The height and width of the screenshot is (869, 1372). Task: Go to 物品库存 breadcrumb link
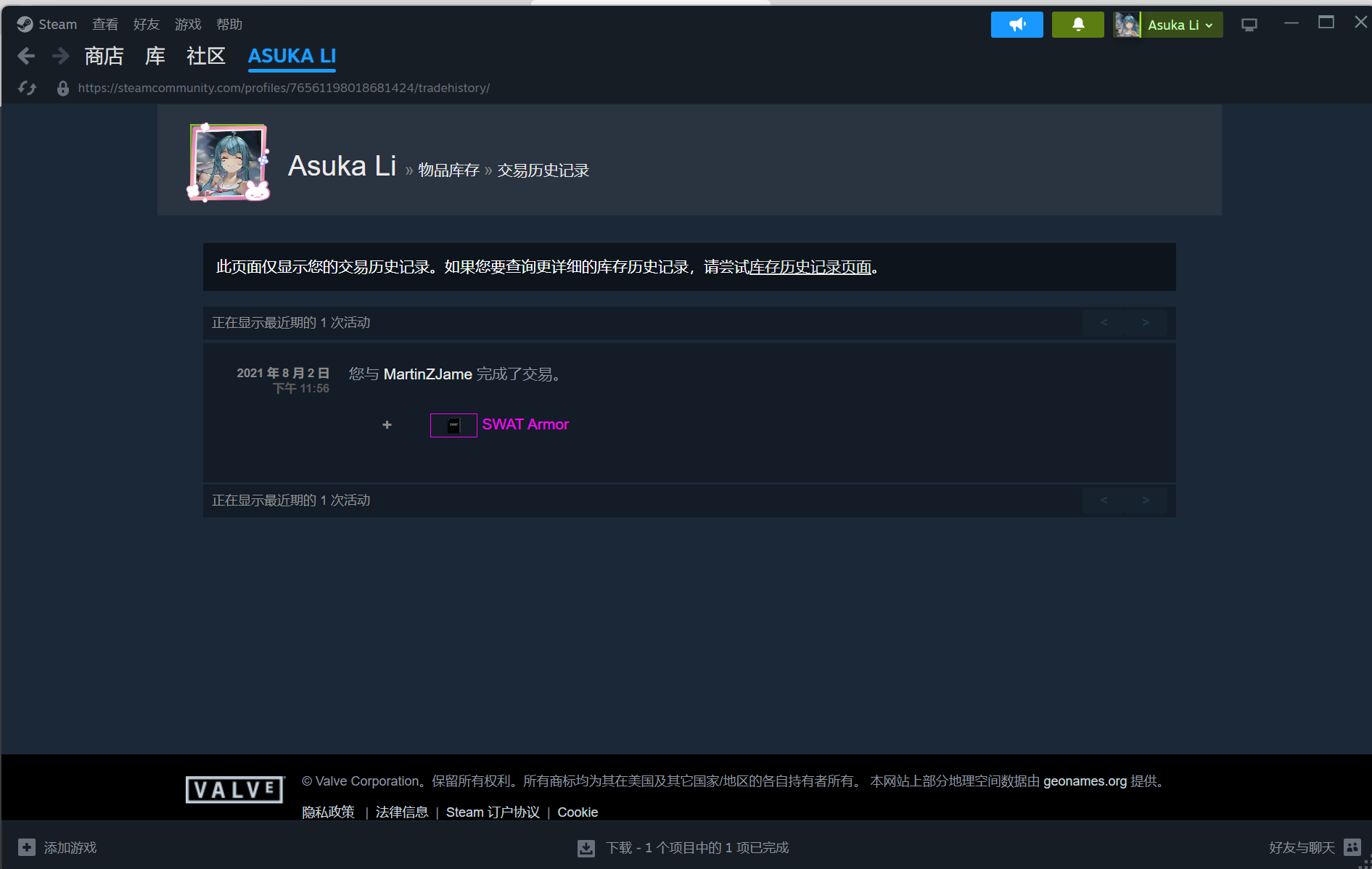coord(448,170)
